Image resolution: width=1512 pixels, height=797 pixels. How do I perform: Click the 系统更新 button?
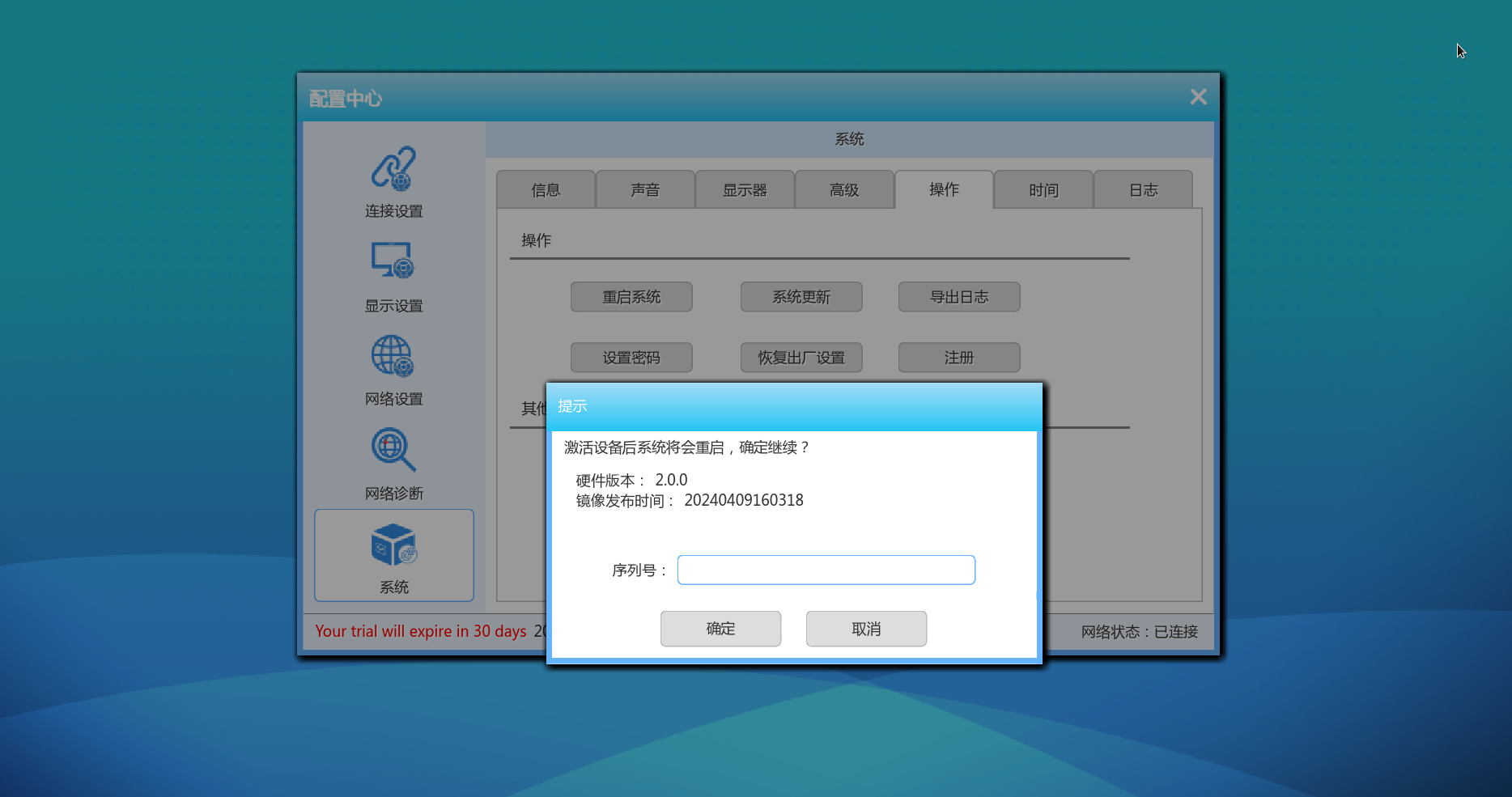[x=801, y=297]
